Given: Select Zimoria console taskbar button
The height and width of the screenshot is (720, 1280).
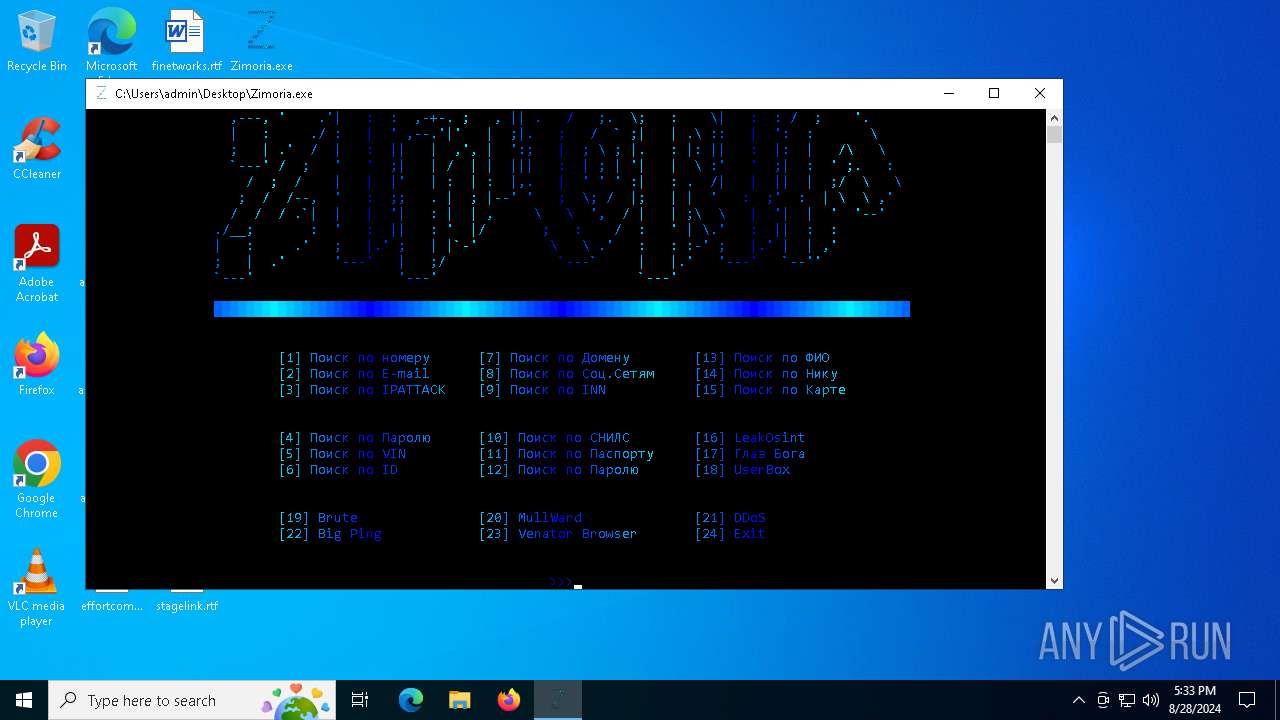Looking at the screenshot, I should point(557,700).
